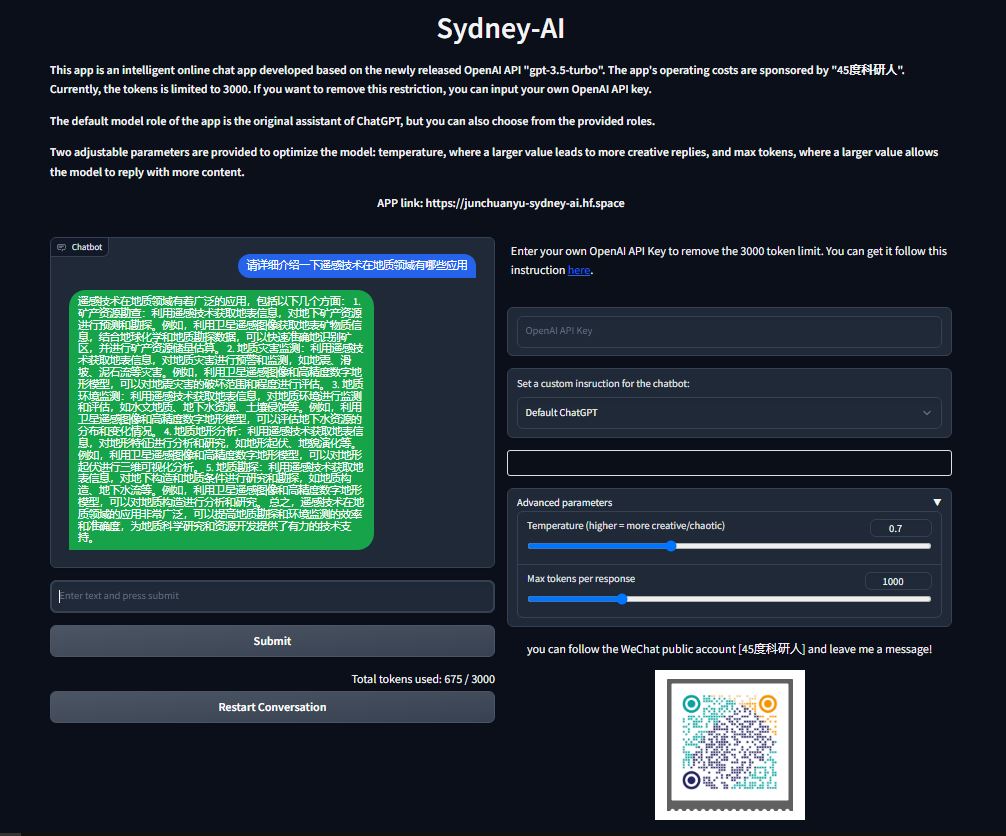Click the Advanced parameters triangle indicator
Viewport: 1006px width, 836px height.
point(937,502)
